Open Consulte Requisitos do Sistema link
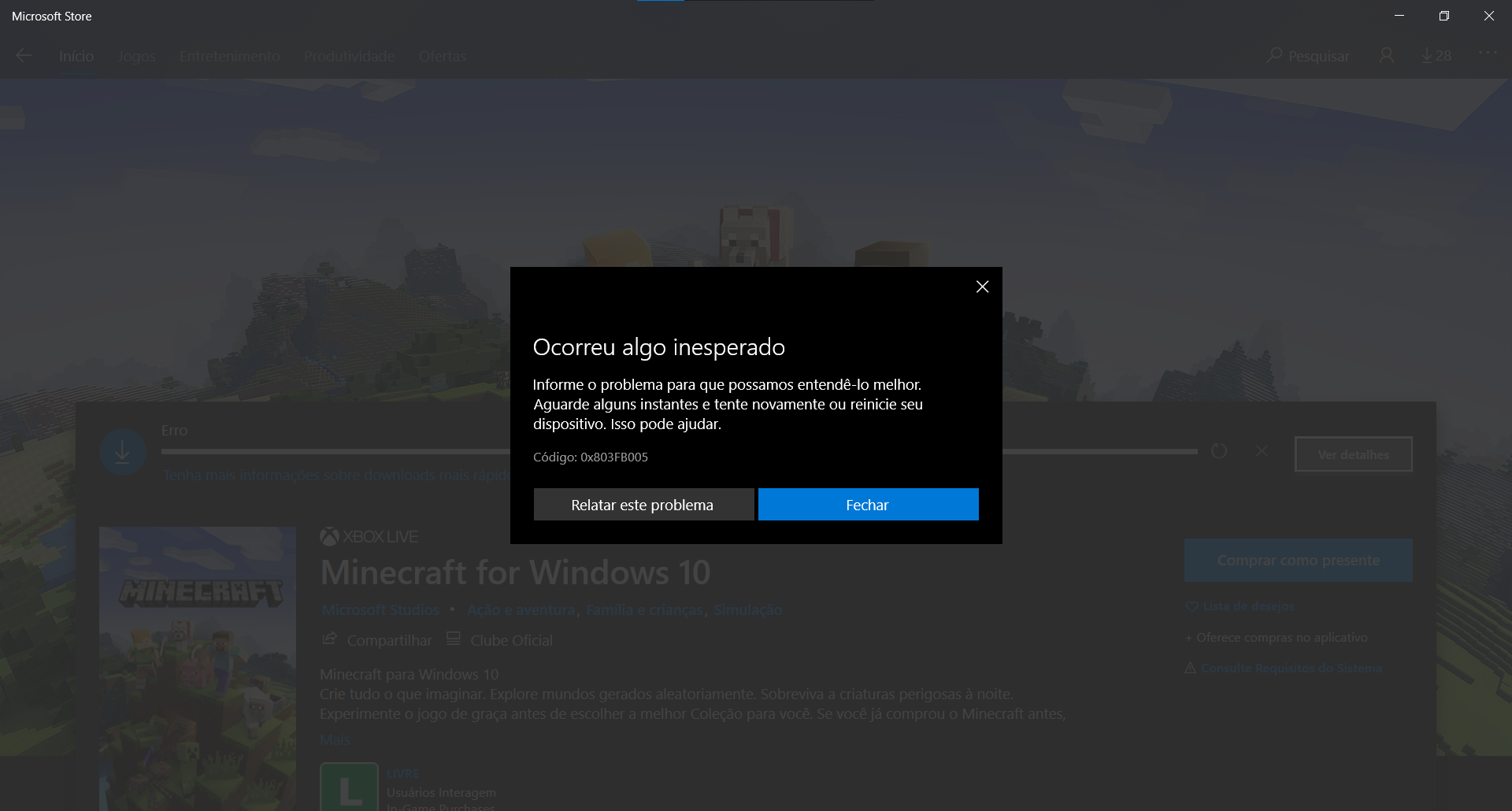 point(1291,668)
